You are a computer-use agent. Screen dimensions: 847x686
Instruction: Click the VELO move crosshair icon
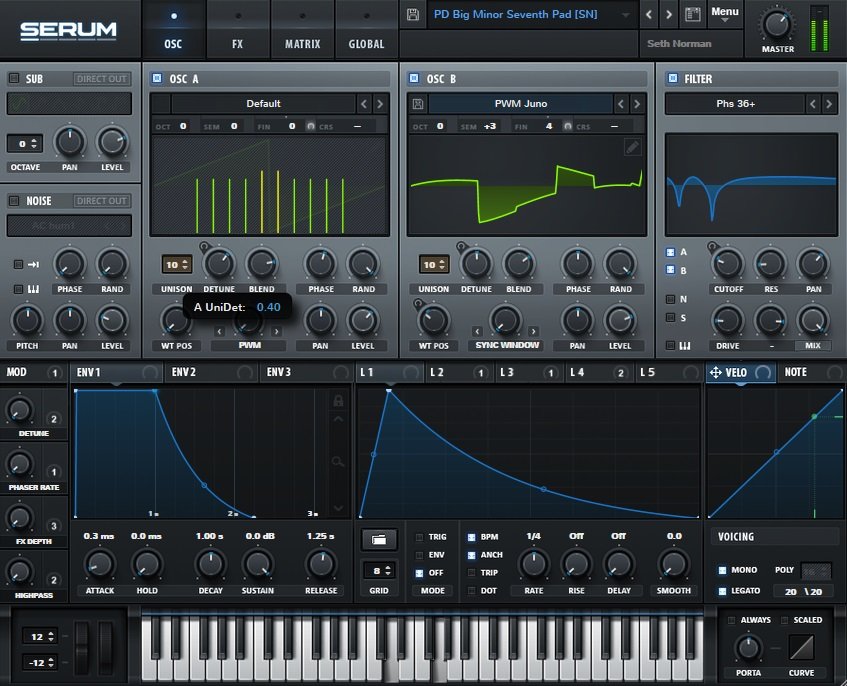[x=715, y=372]
